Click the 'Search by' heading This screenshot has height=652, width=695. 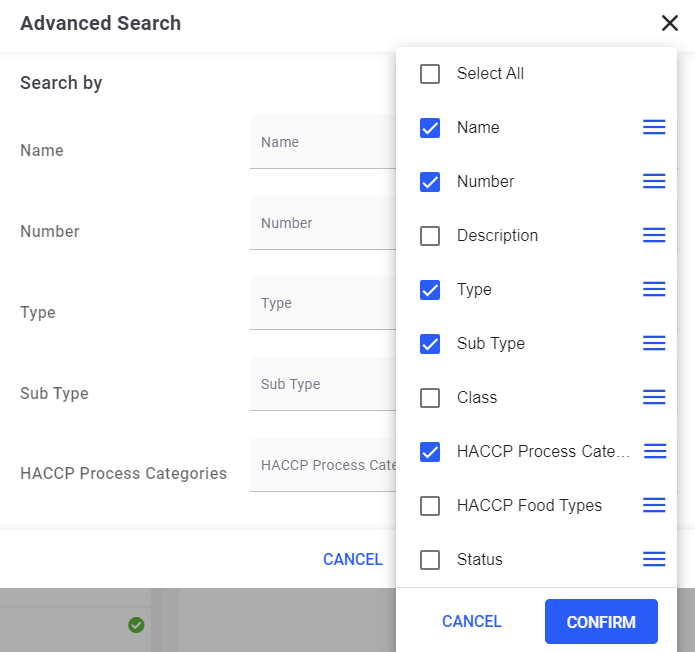(x=61, y=83)
